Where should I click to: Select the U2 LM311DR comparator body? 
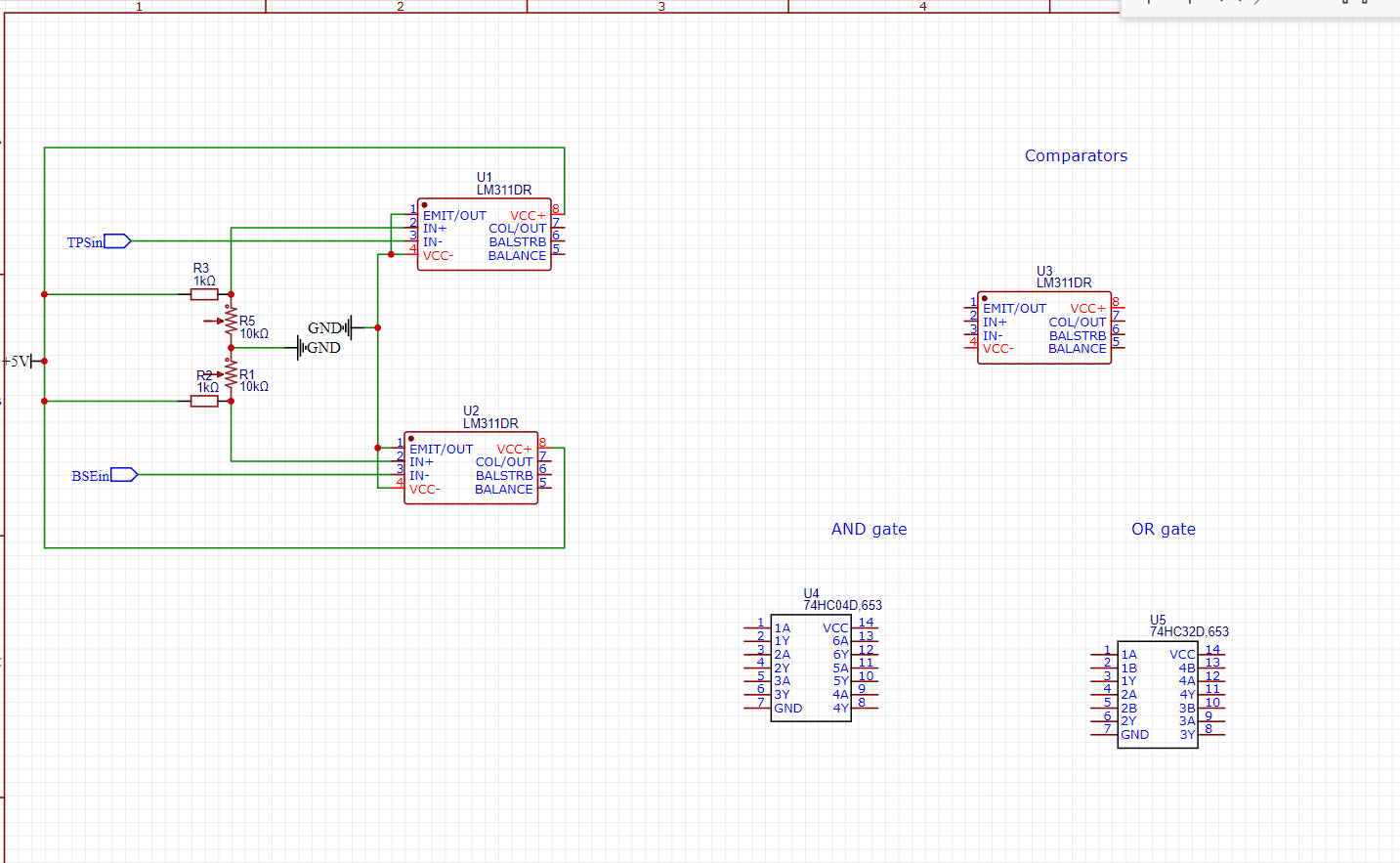(471, 468)
